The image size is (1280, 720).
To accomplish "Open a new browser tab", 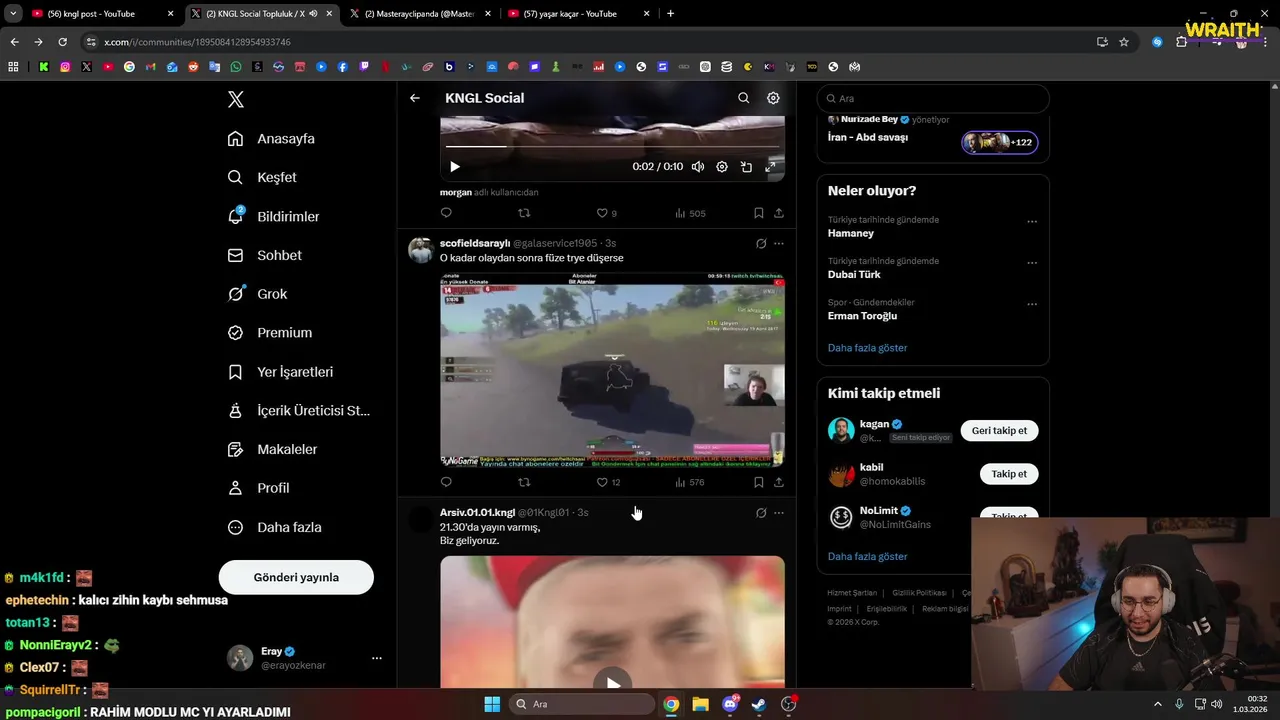I will click(x=670, y=14).
